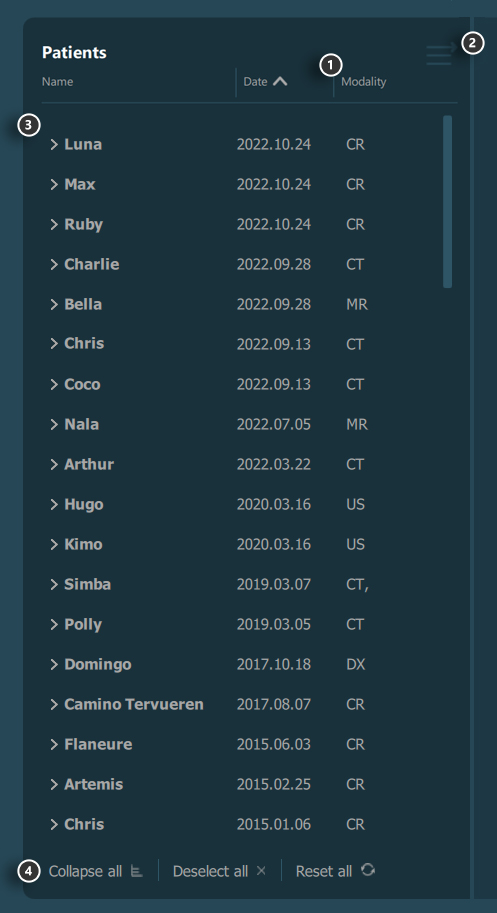Expand the Domingo patient chevron
The width and height of the screenshot is (497, 913).
tap(54, 664)
